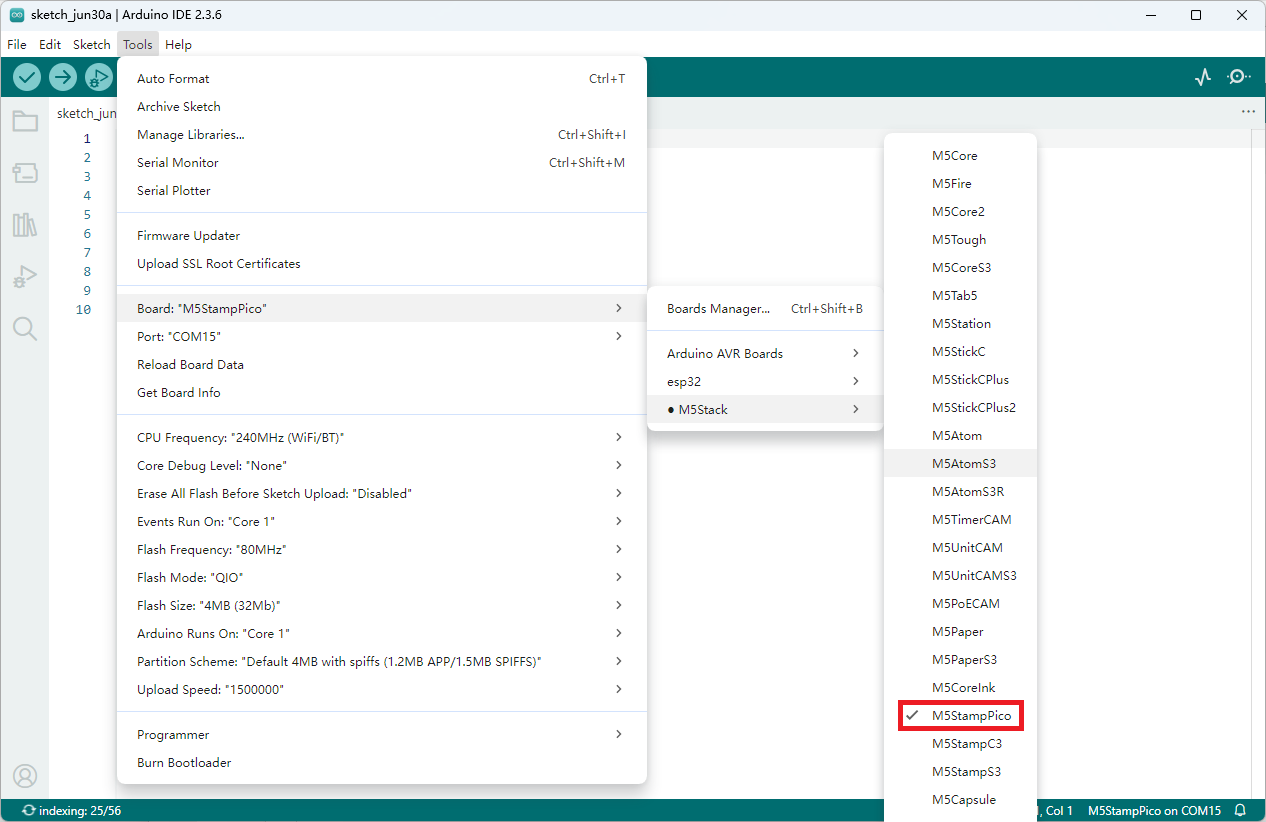This screenshot has width=1266, height=822.
Task: Open the Debug sidebar icon
Action: (25, 277)
